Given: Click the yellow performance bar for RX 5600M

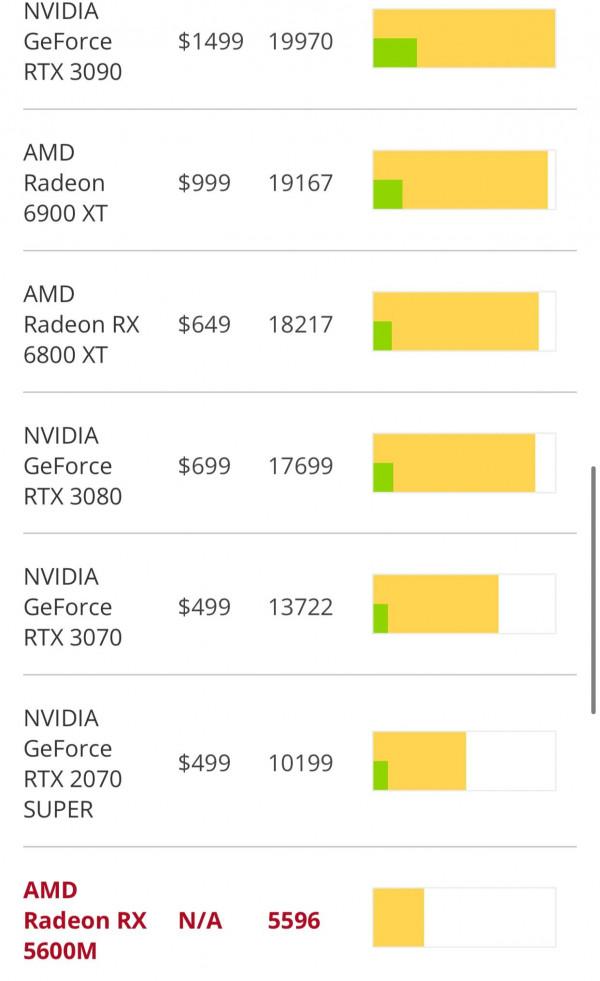Looking at the screenshot, I should tap(398, 917).
